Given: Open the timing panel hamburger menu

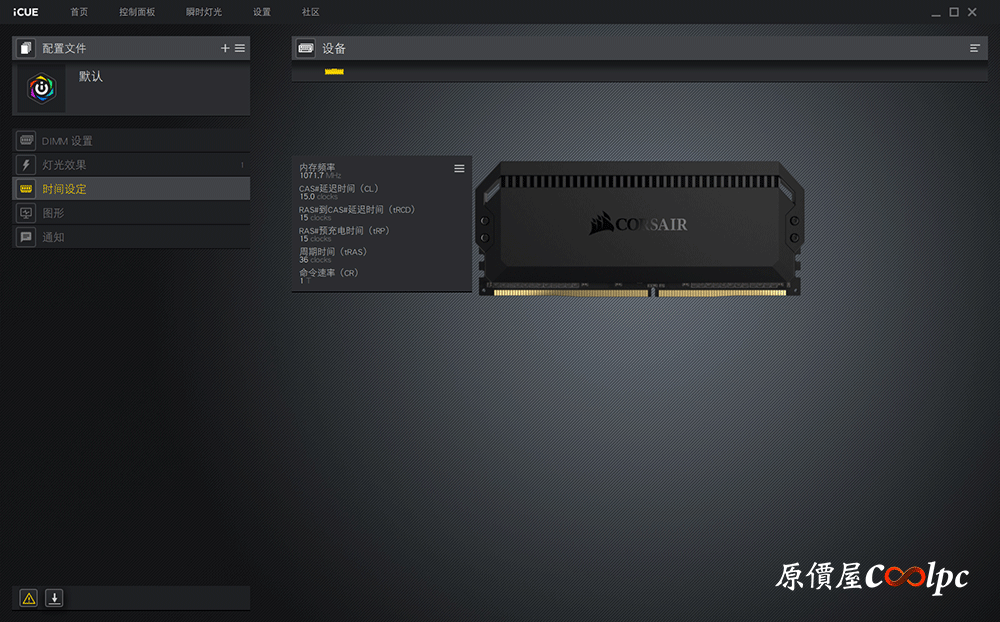Looking at the screenshot, I should click(459, 168).
